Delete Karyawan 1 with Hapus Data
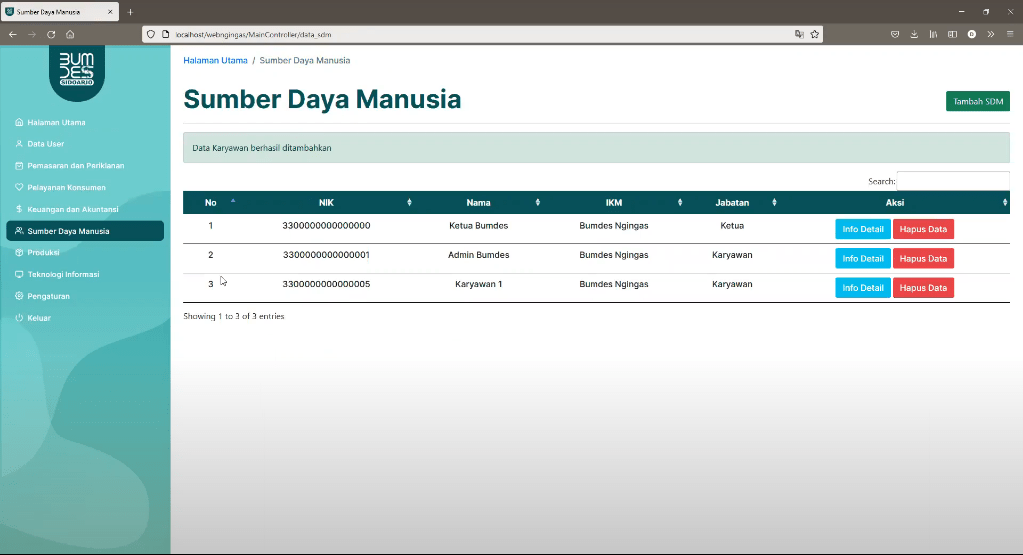The width and height of the screenshot is (1023, 555). pos(923,288)
